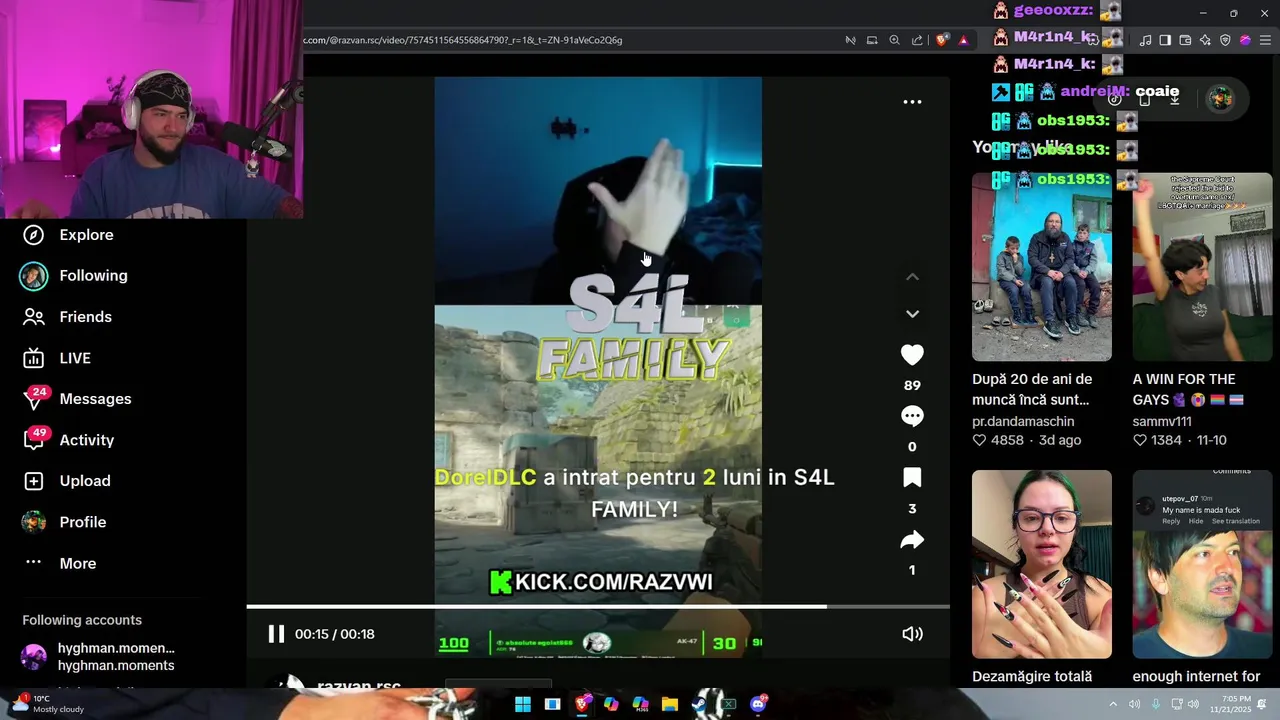Open the three-dot video options menu
Viewport: 1280px width, 720px height.
tap(912, 102)
